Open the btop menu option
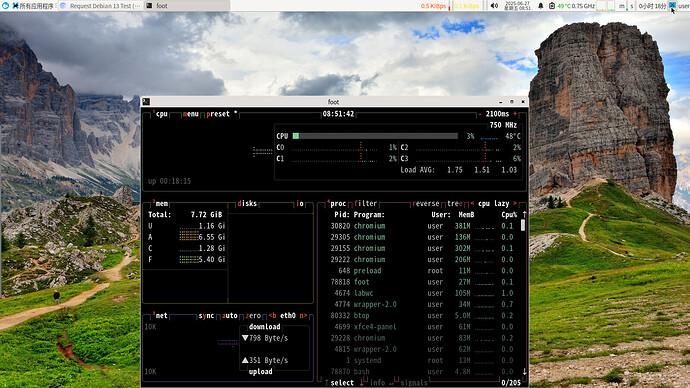Viewport: 690px width, 388px height. pos(191,114)
